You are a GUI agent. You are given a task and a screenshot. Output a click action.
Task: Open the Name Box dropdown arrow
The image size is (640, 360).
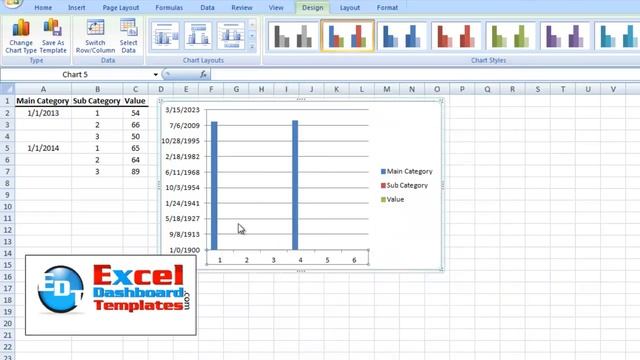click(156, 75)
